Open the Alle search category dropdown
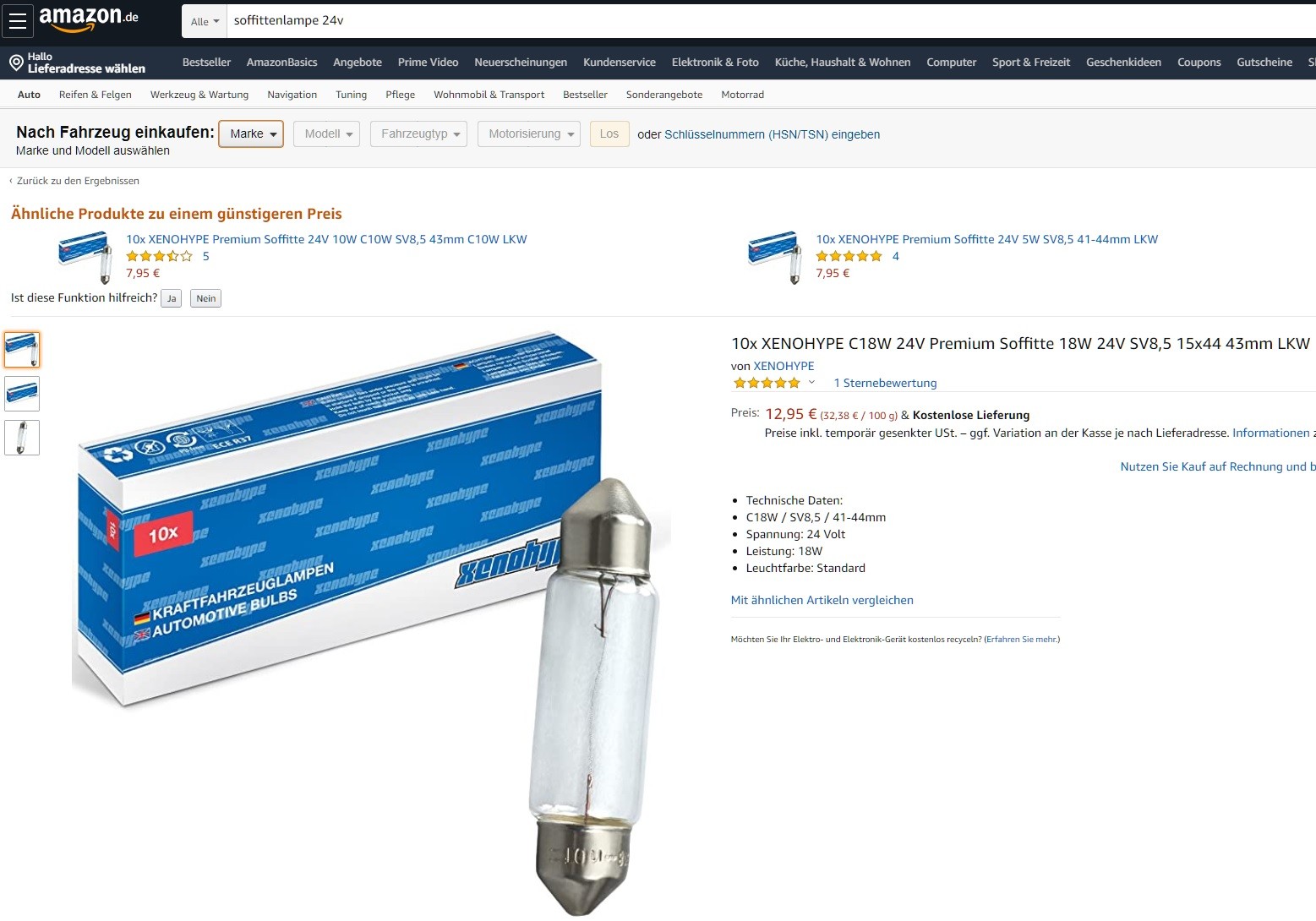Screen dimensions: 1316x921 tap(205, 21)
